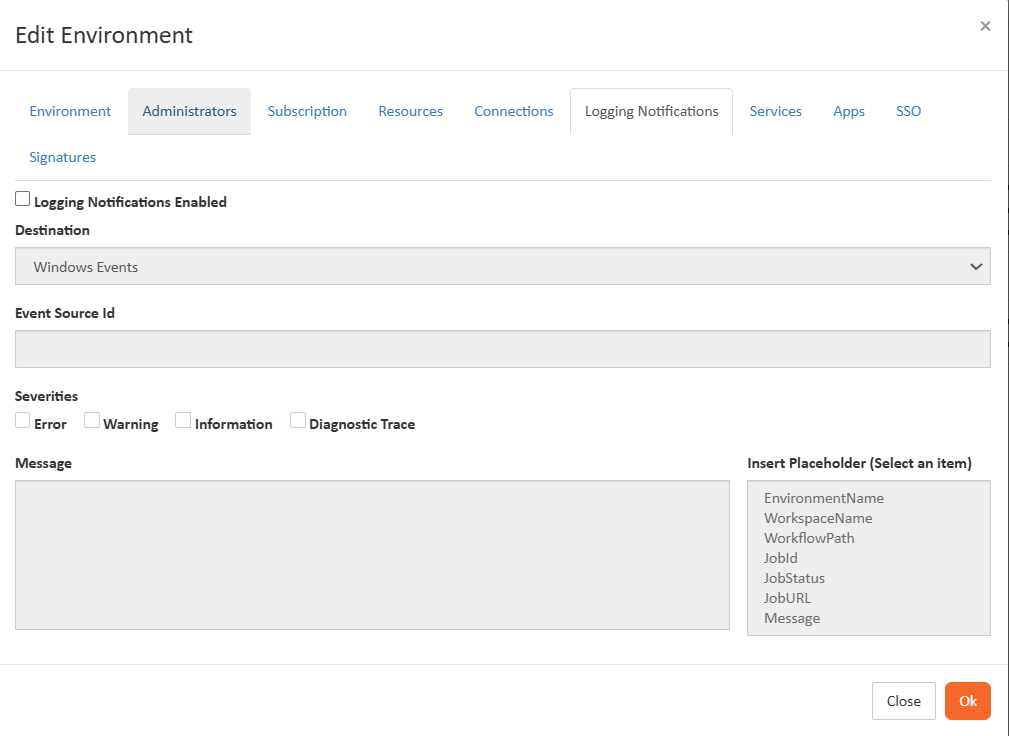Select the WorkspaceName placeholder

coord(818,519)
